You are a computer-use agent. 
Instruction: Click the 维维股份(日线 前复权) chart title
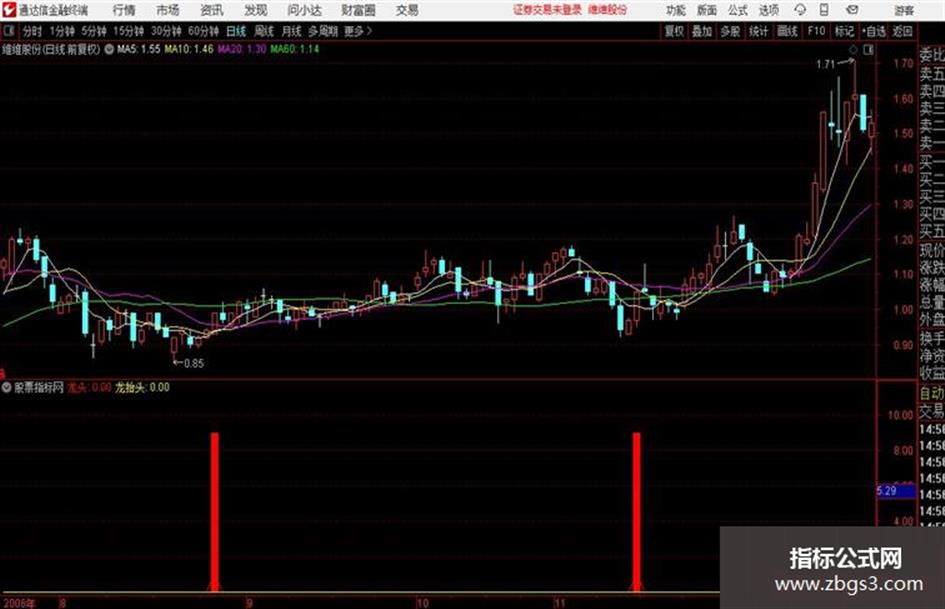51,49
